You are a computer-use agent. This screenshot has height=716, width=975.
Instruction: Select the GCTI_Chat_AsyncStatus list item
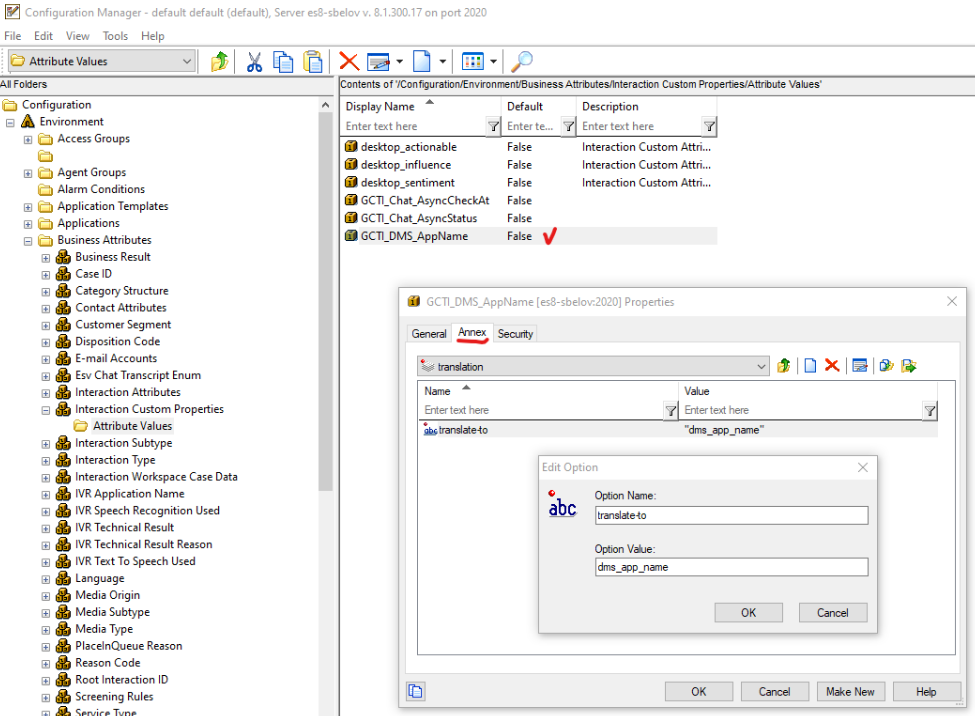[x=418, y=219]
